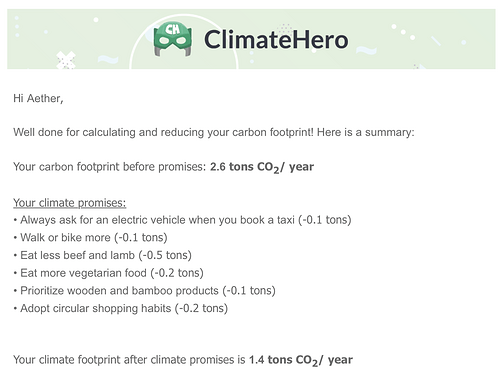500x374 pixels.
Task: Click the bold "1.4 tons CO2/ year" result
Action: [301, 360]
